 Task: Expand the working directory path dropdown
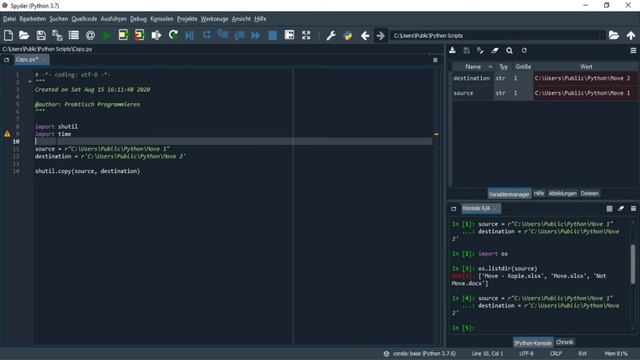click(602, 36)
